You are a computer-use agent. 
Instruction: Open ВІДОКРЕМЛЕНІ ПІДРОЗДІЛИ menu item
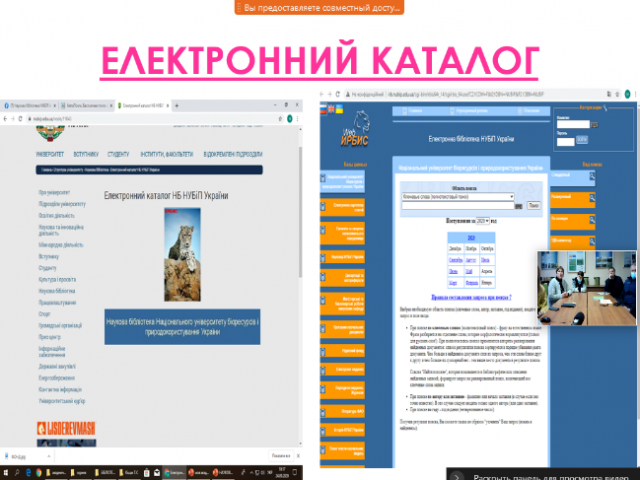pyautogui.click(x=233, y=154)
